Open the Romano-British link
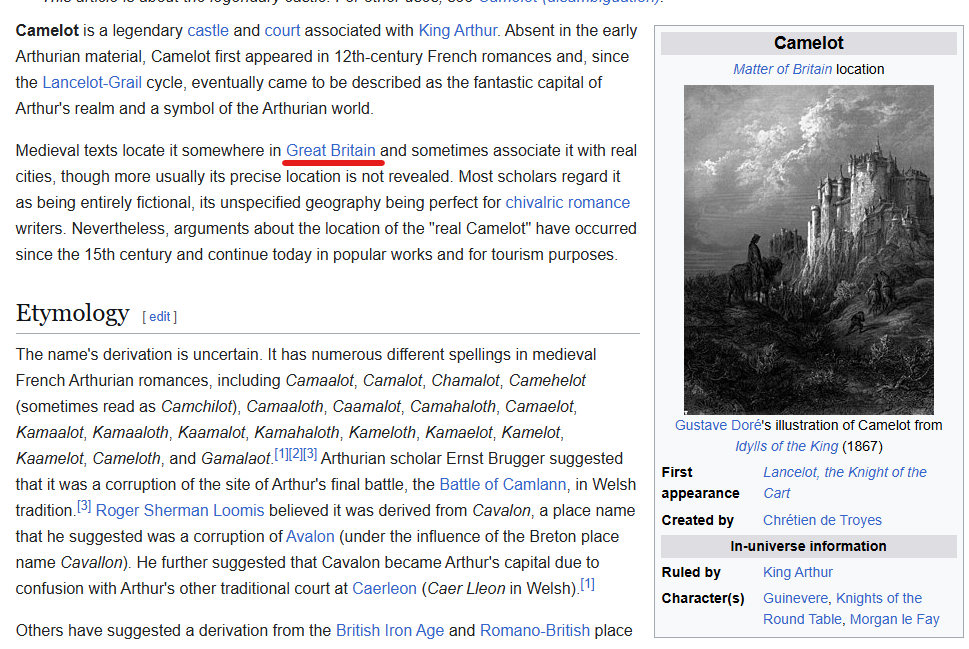This screenshot has height=649, width=969. pyautogui.click(x=535, y=630)
